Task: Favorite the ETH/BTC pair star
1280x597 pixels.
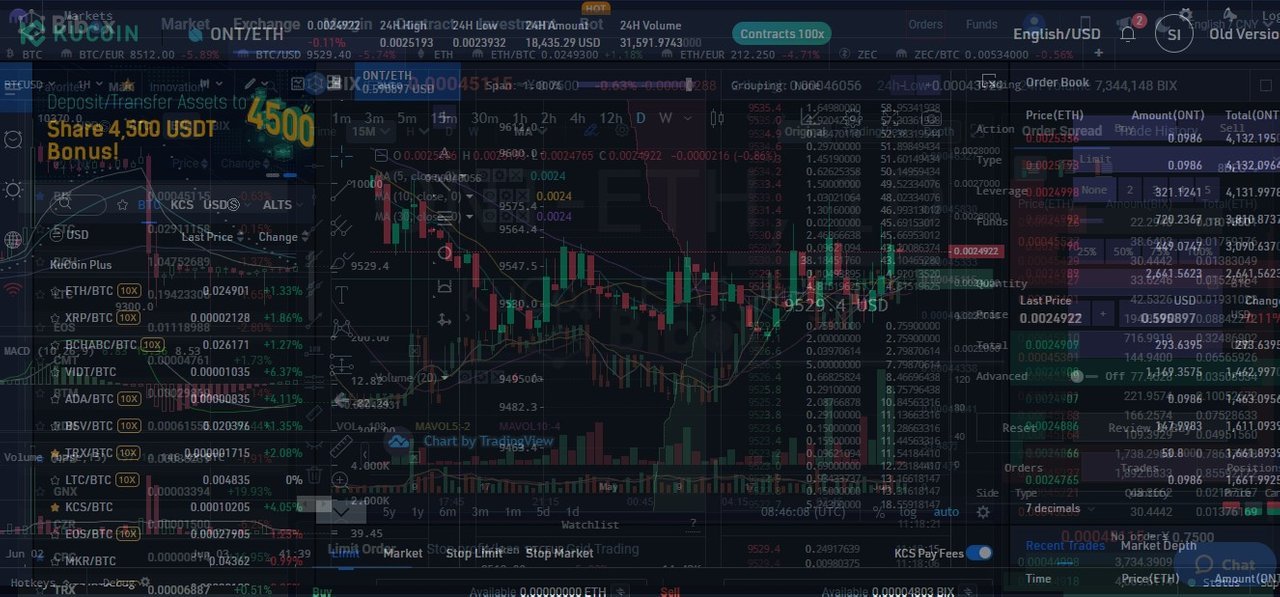Action: [x=56, y=291]
